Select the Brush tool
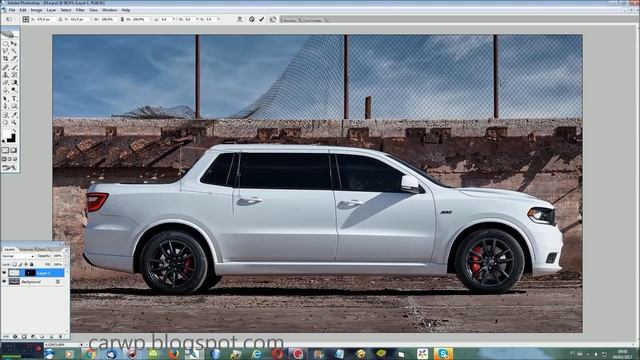Screen dimensions: 640x360 14,67
